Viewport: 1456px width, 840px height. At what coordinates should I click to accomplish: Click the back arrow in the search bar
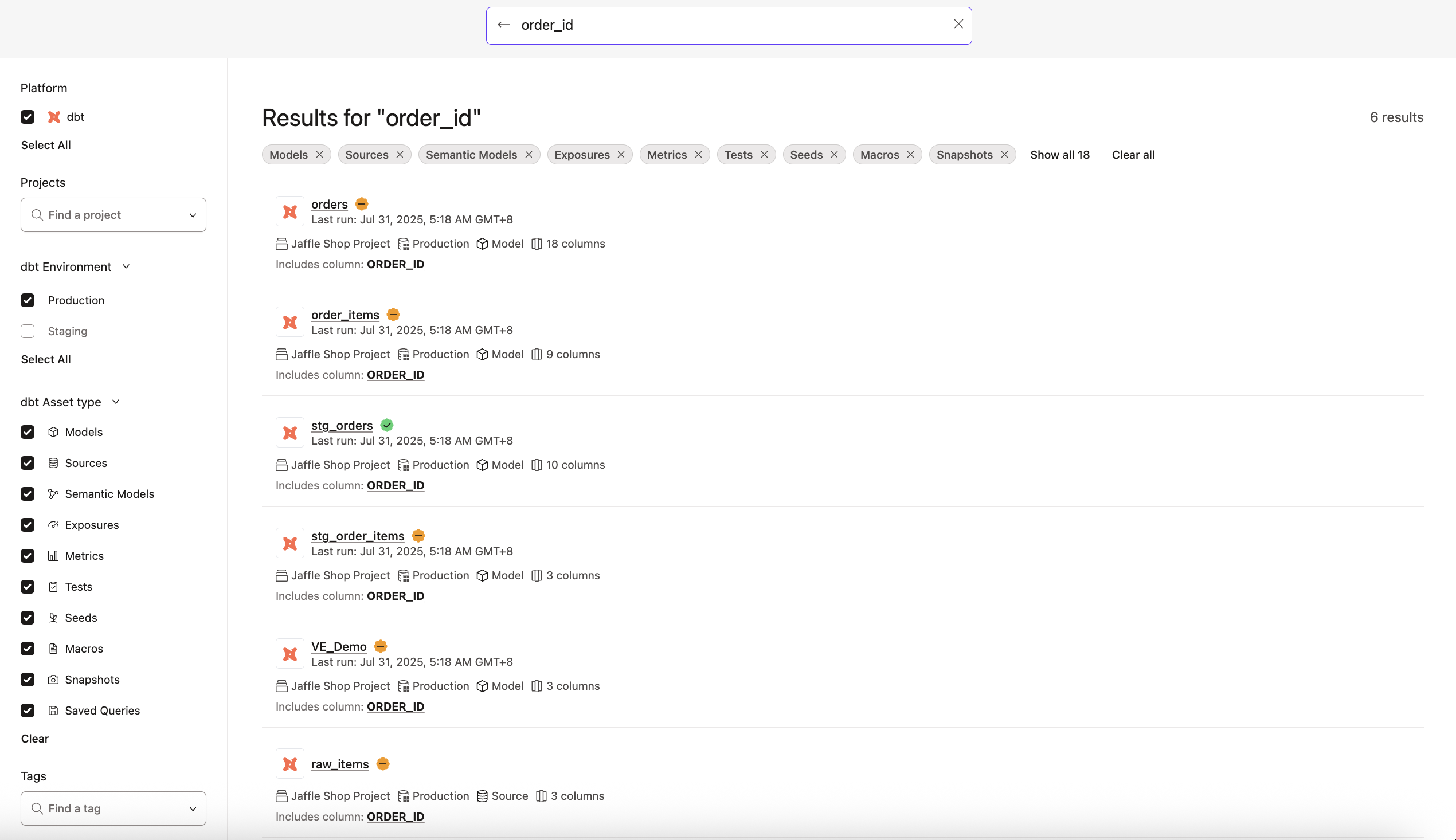click(504, 25)
